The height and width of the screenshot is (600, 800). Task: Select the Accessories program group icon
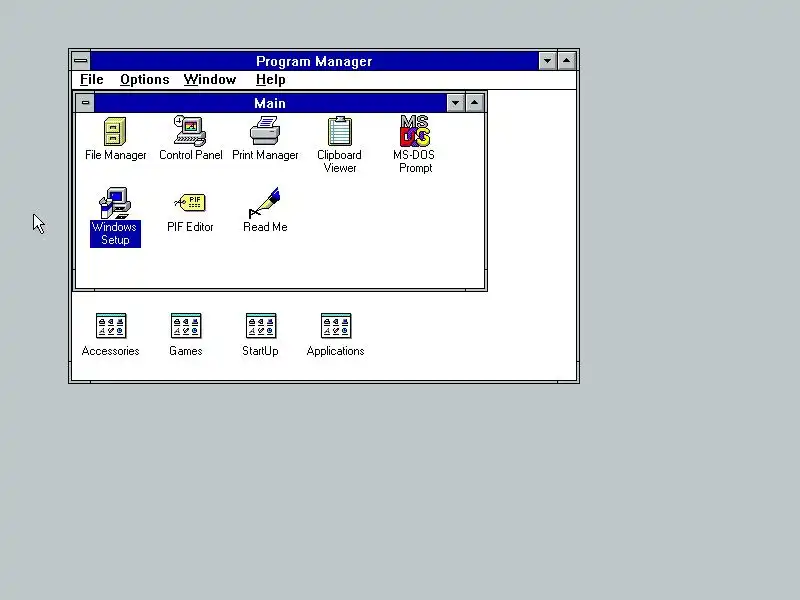pos(111,326)
